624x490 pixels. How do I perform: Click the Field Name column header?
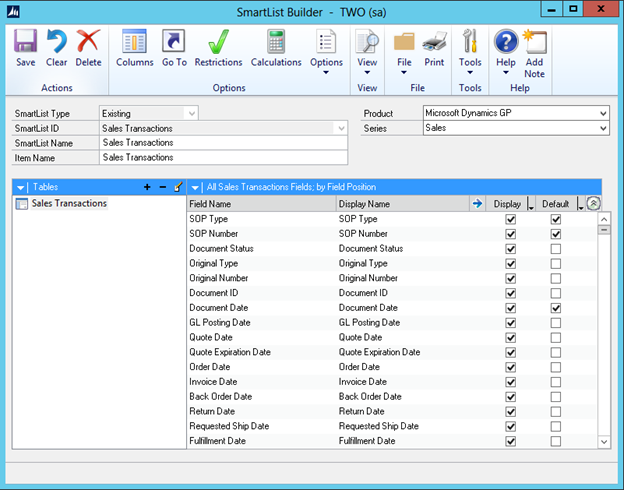point(261,204)
